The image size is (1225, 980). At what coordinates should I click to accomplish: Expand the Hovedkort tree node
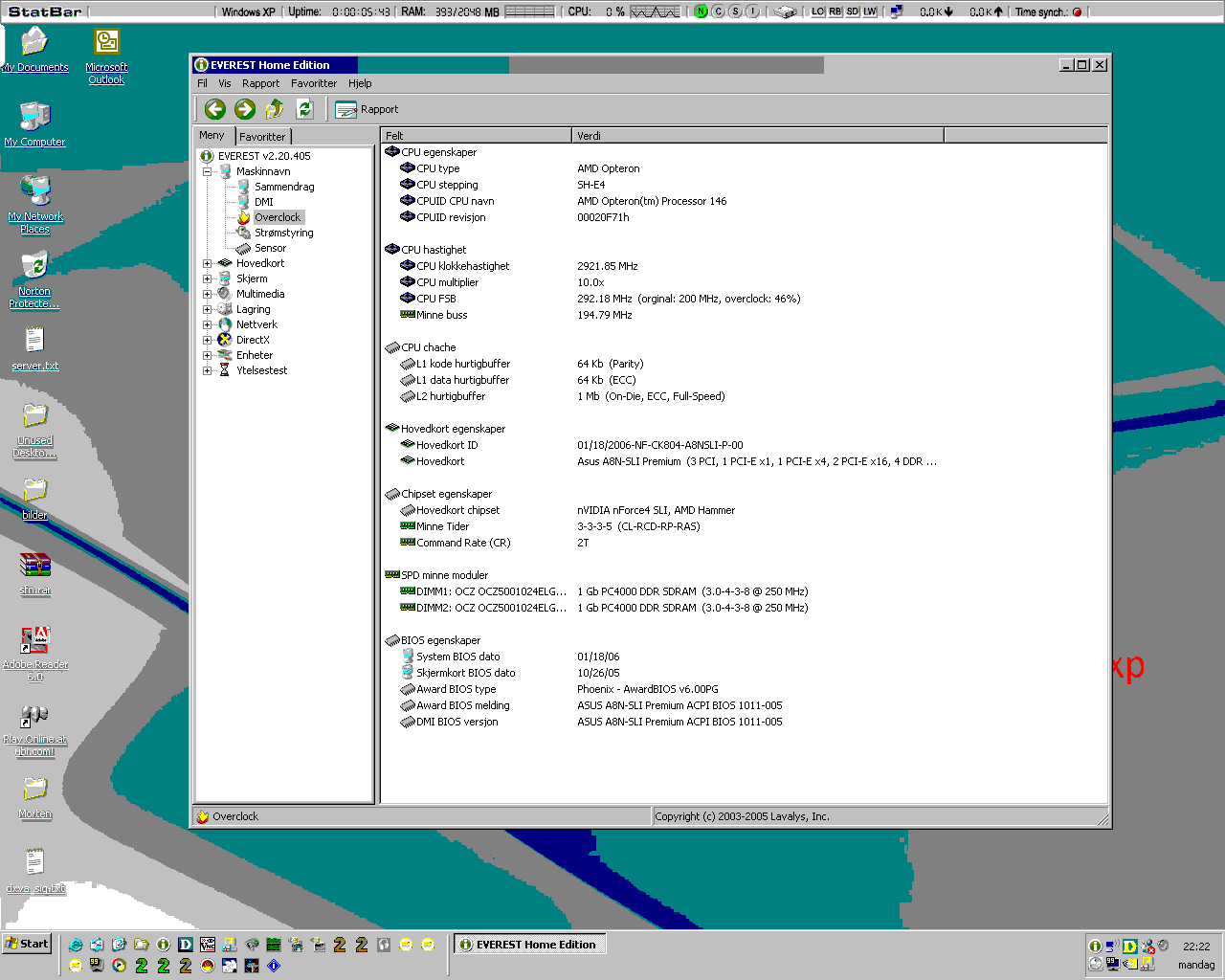pos(207,263)
